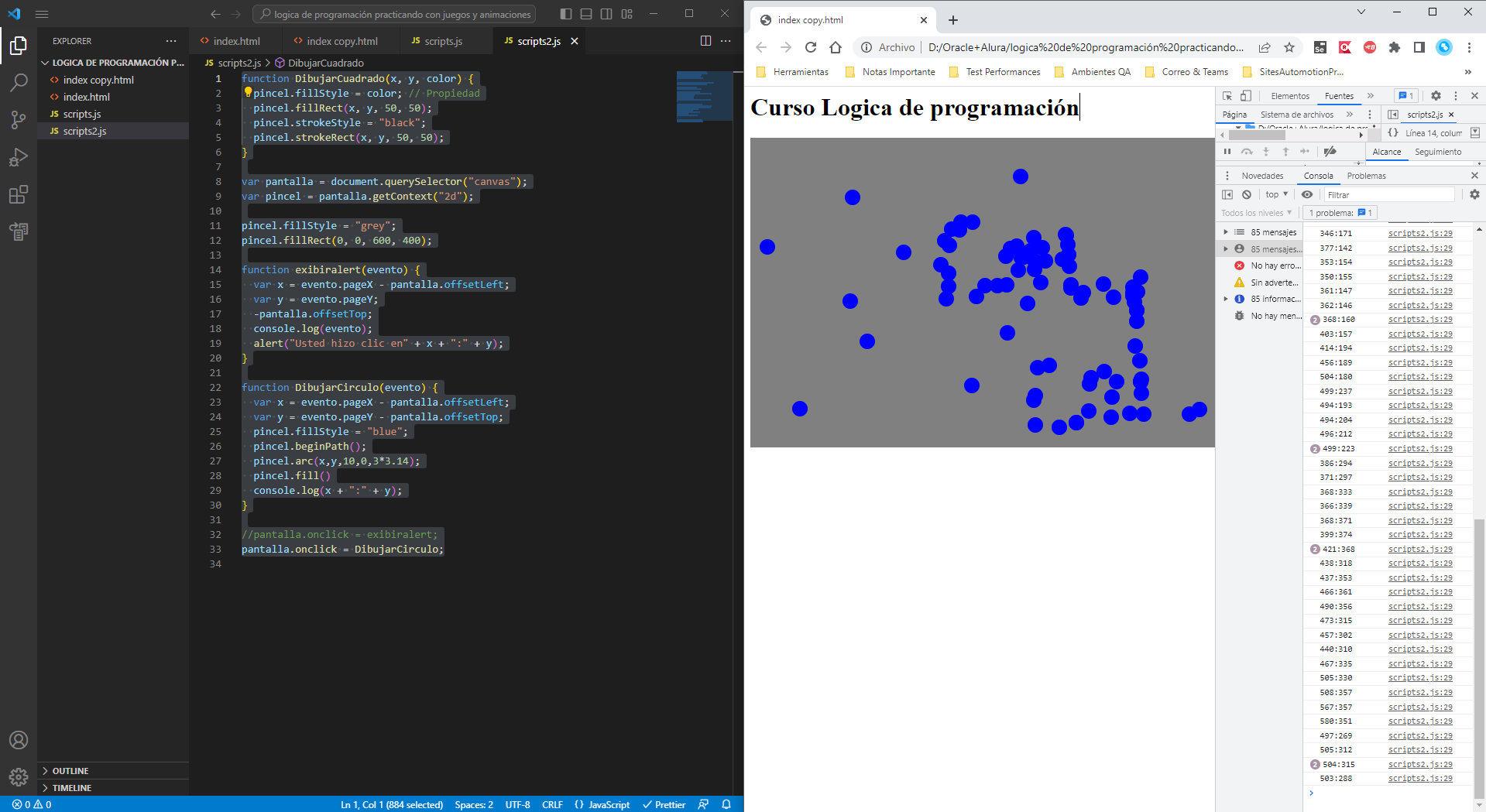This screenshot has width=1486, height=812.
Task: Deactivate breakpoints toggle in DevTools
Action: [1330, 152]
